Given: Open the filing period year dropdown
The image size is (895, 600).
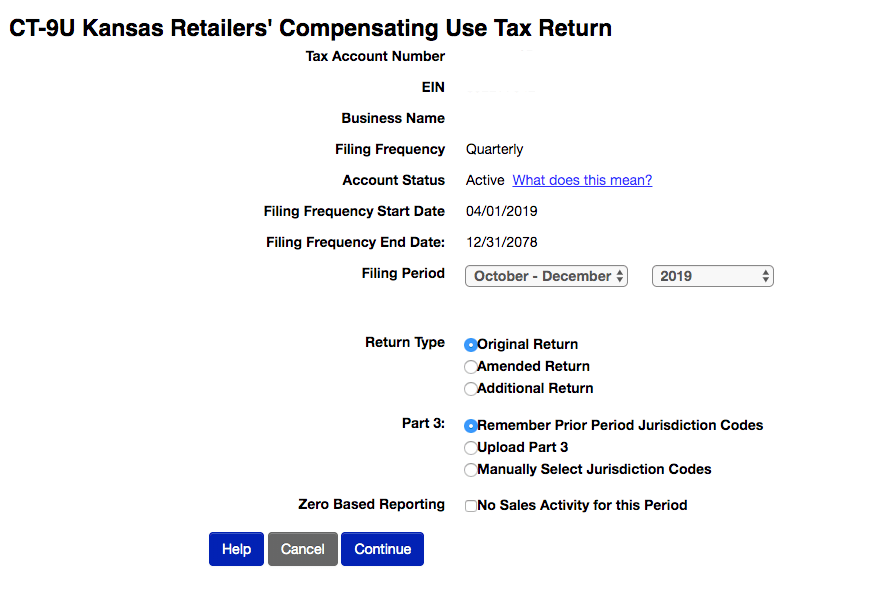Looking at the screenshot, I should tap(711, 275).
